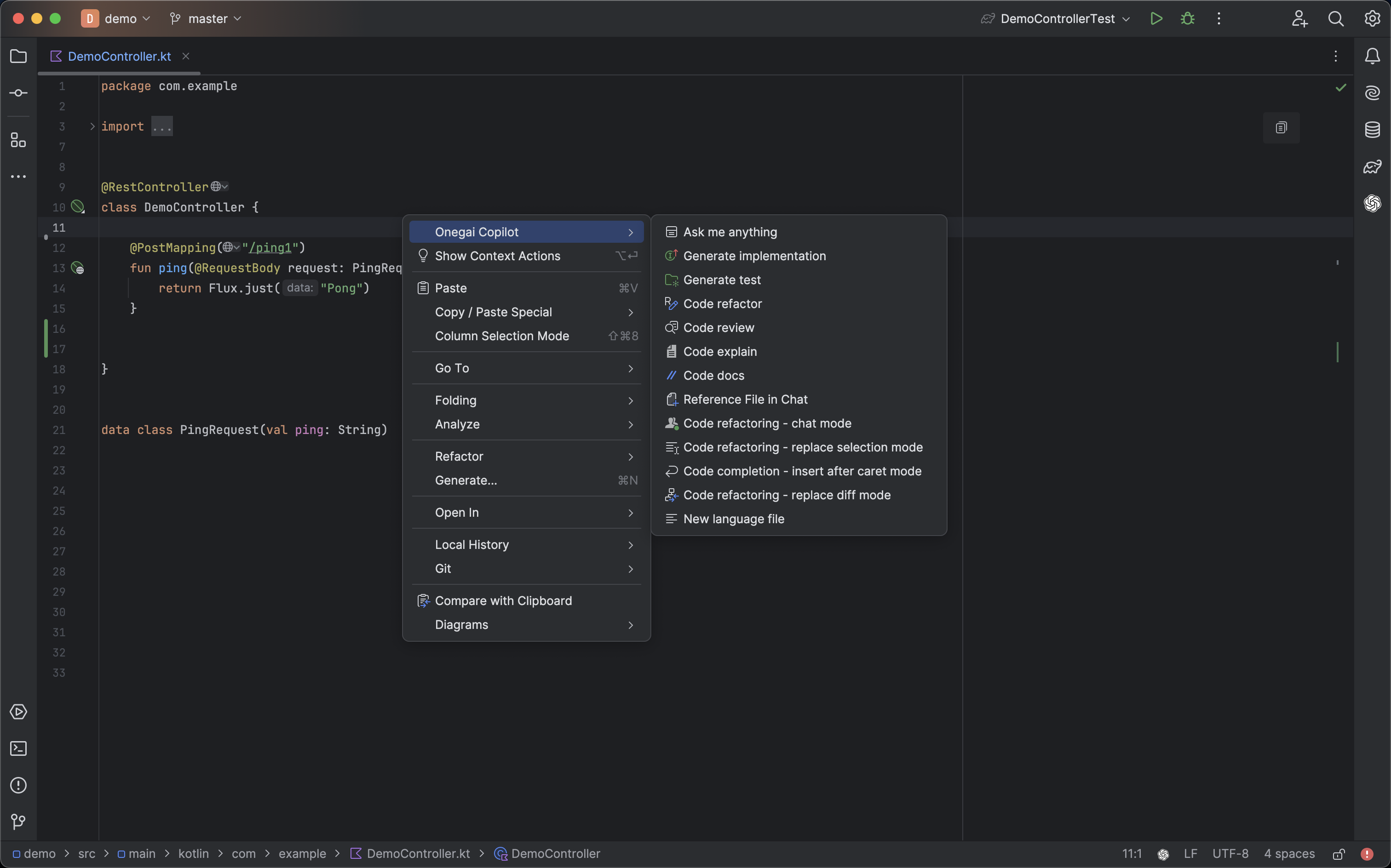Toggle Column Selection Mode
Viewport: 1391px width, 868px height.
527,336
